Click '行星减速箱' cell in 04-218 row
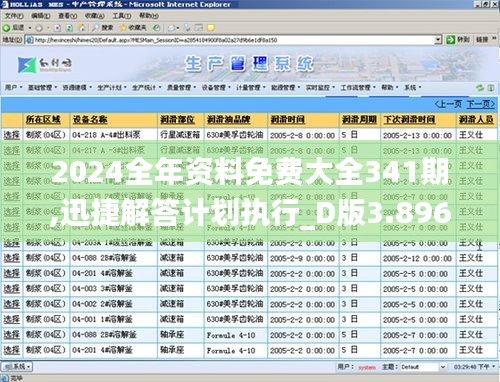Screen dimensions: 500x382 180,135
